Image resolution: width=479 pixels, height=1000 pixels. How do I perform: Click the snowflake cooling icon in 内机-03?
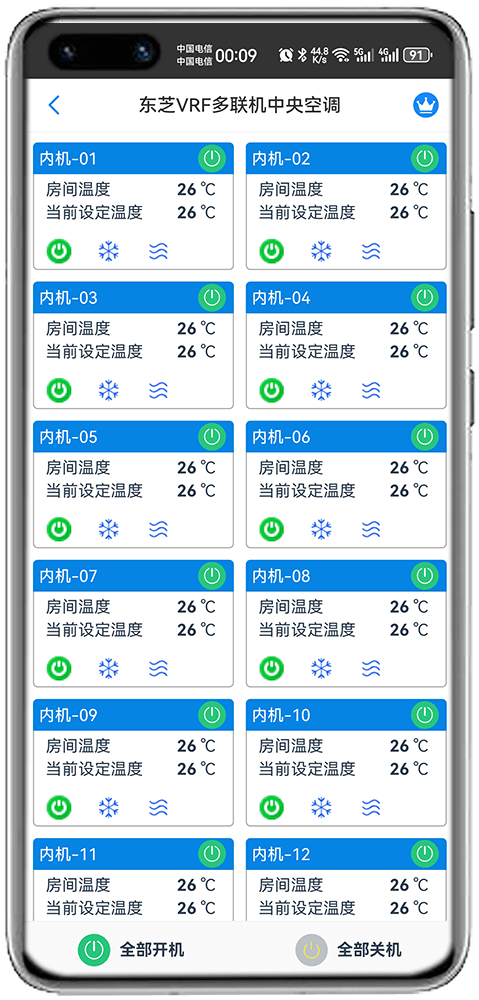109,390
